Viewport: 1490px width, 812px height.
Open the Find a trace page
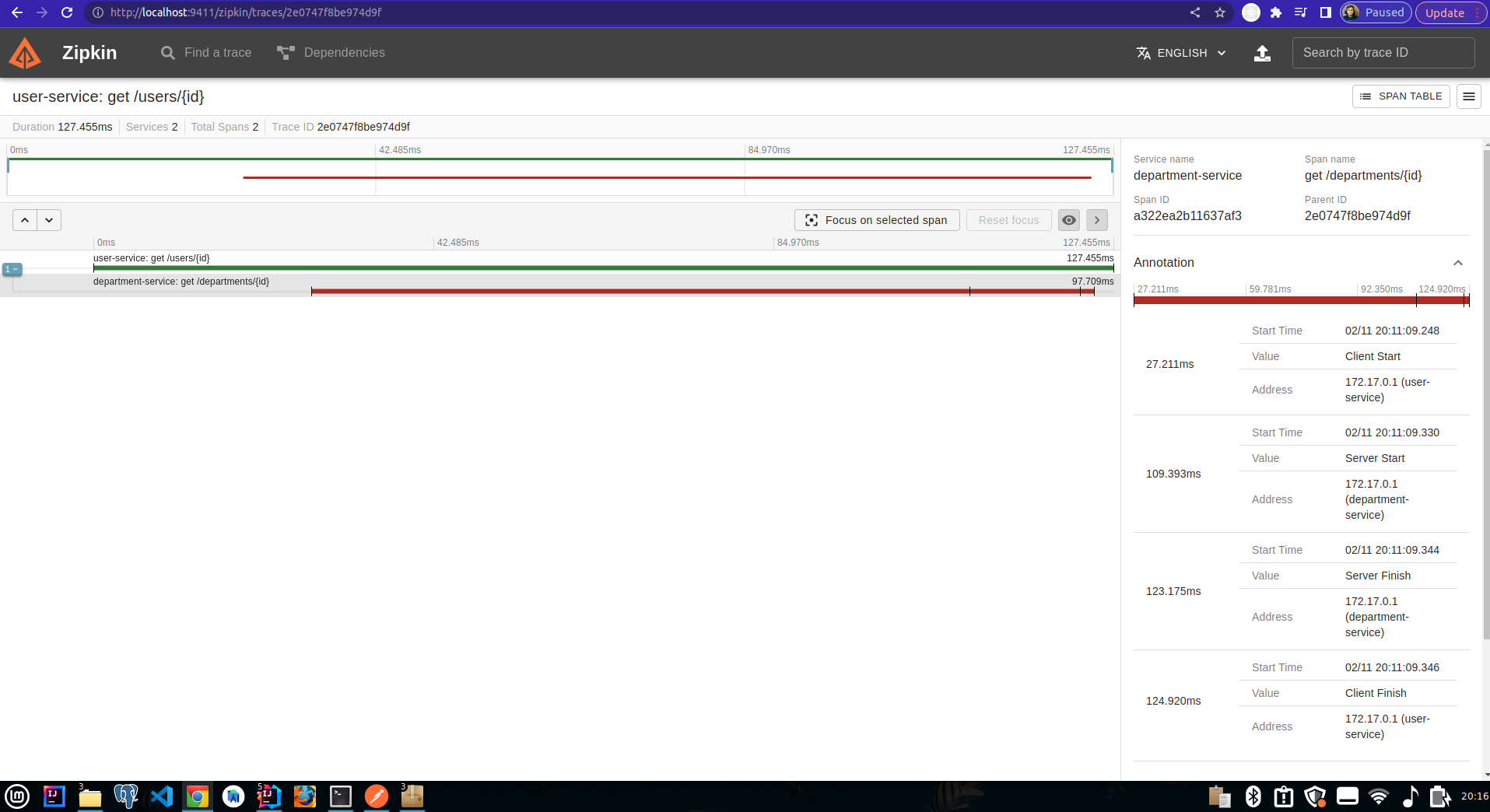point(206,53)
